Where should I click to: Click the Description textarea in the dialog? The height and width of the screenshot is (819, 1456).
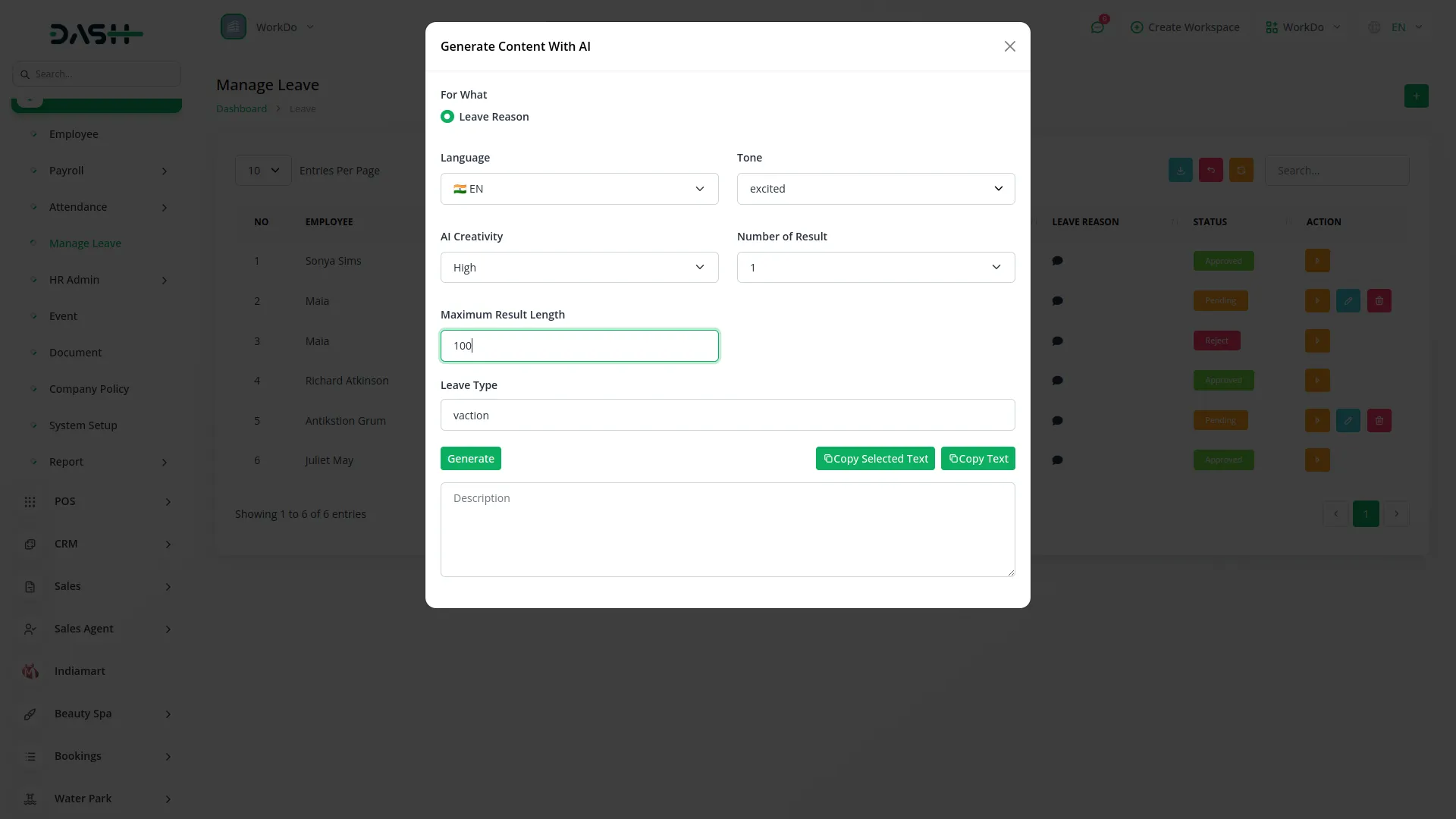727,529
